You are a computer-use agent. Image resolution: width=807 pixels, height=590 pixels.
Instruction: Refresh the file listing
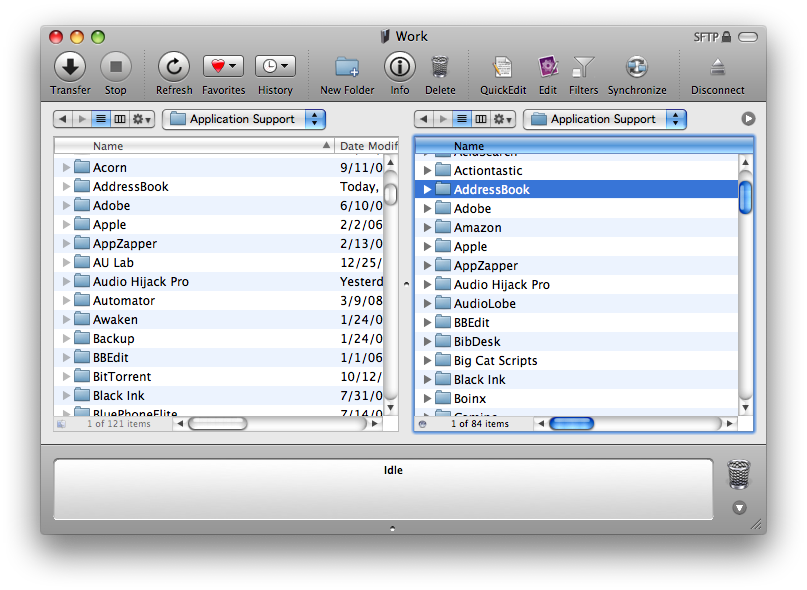coord(174,66)
